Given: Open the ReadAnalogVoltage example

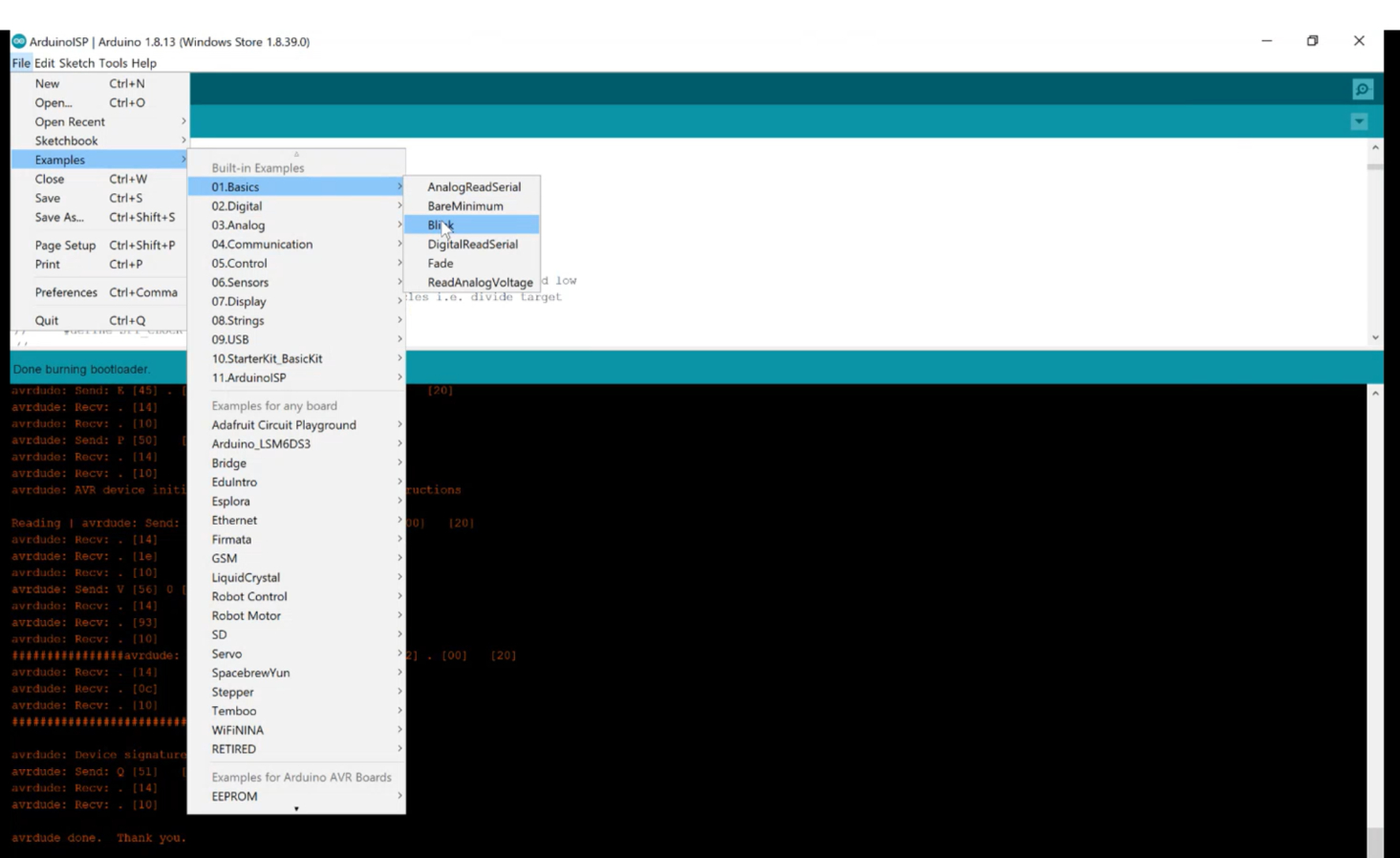Looking at the screenshot, I should click(472, 283).
